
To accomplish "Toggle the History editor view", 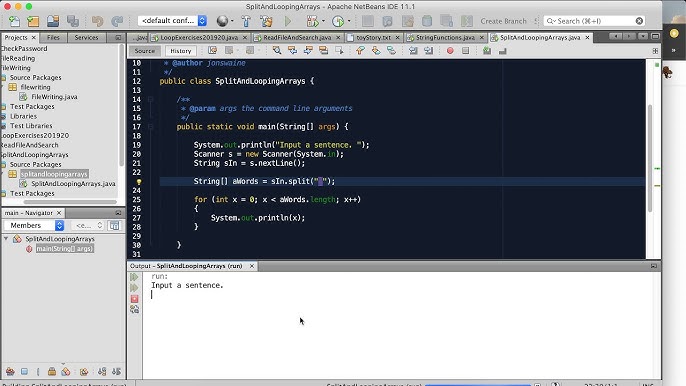I will [181, 51].
